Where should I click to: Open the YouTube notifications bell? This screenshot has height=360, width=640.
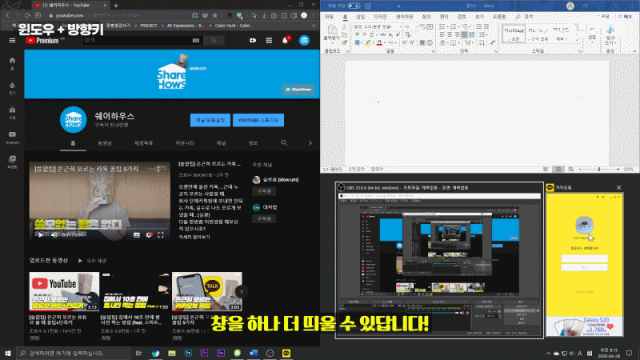click(285, 40)
